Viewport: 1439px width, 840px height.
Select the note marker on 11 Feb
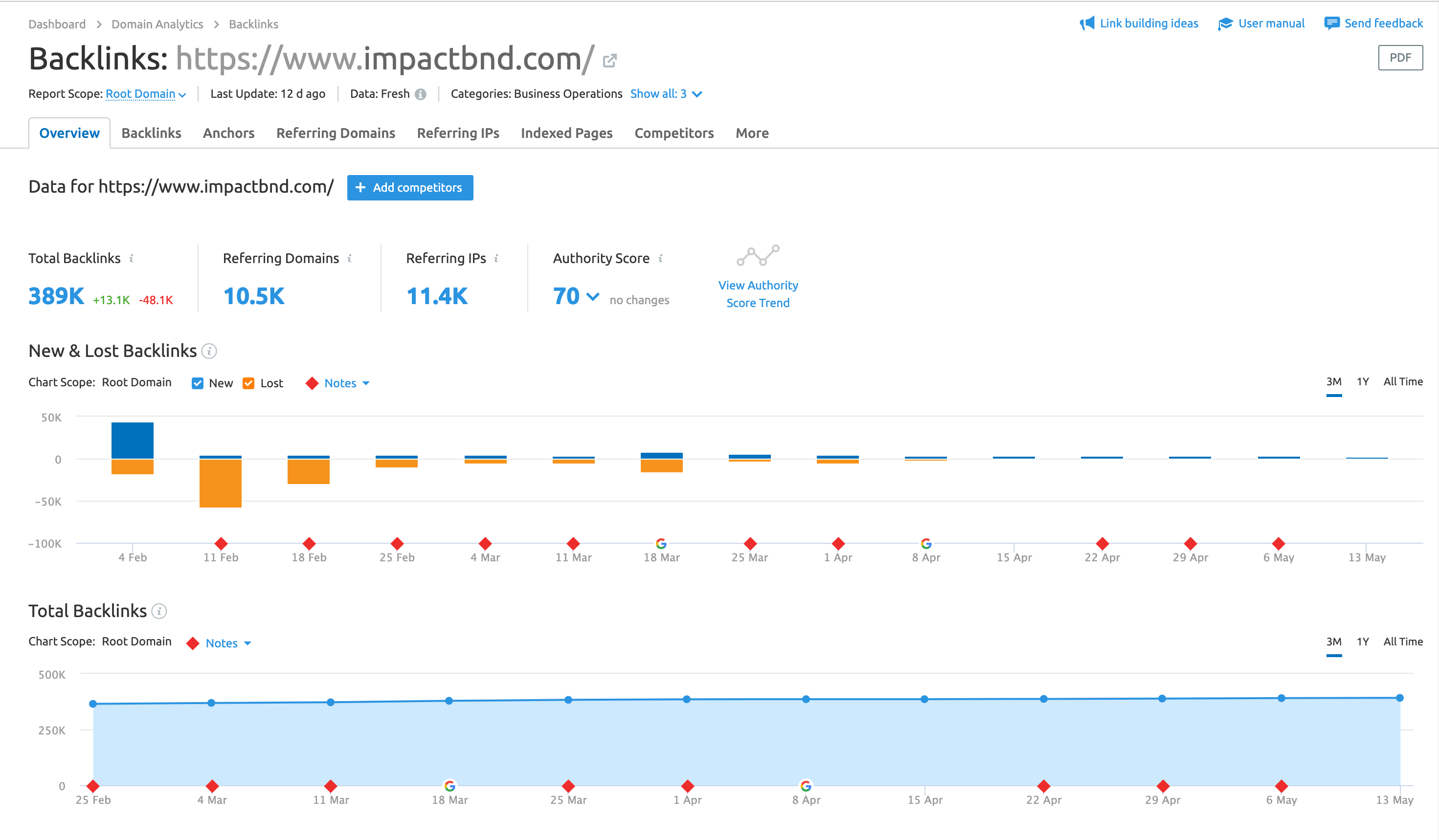[221, 543]
